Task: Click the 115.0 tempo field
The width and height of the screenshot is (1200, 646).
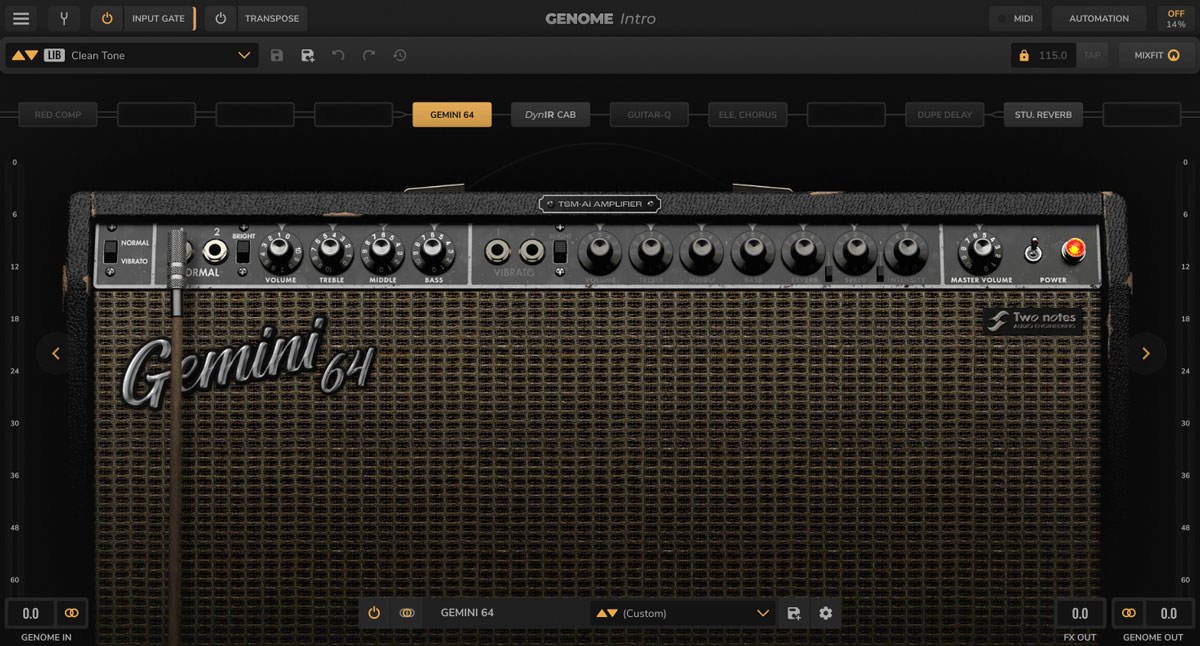Action: point(1053,55)
